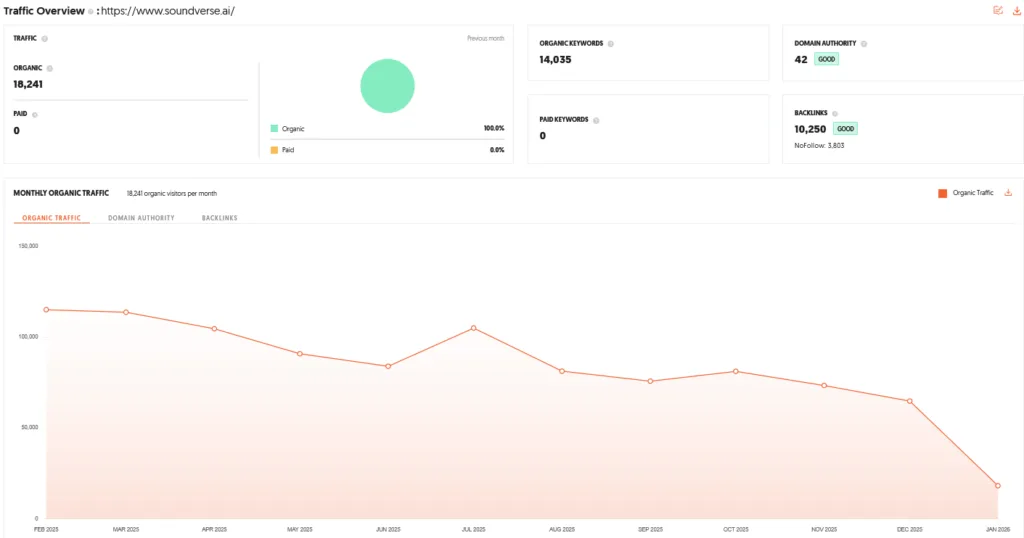The width and height of the screenshot is (1024, 538).
Task: Select the FEB 2025 data point
Action: tap(46, 309)
